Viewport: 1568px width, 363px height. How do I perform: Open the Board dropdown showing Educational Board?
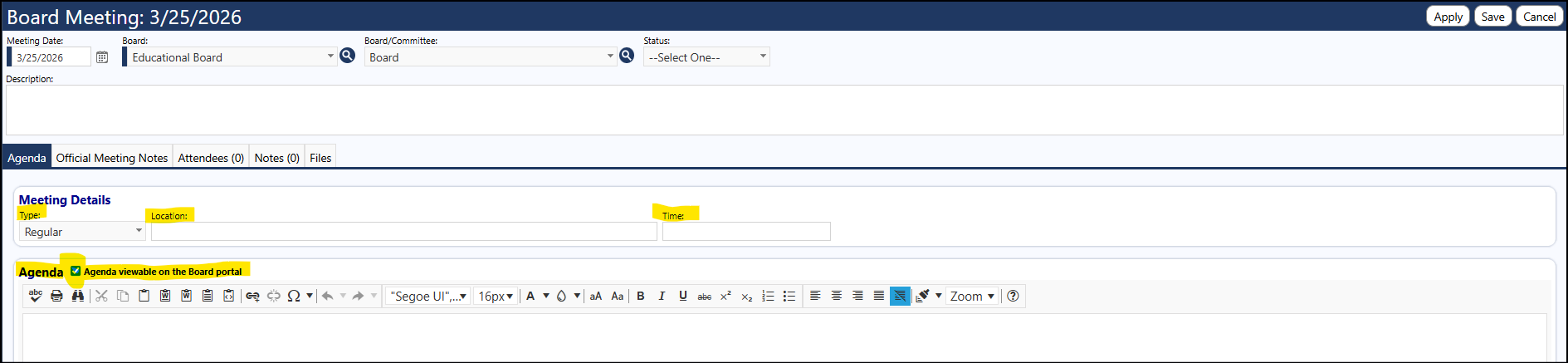(x=230, y=57)
